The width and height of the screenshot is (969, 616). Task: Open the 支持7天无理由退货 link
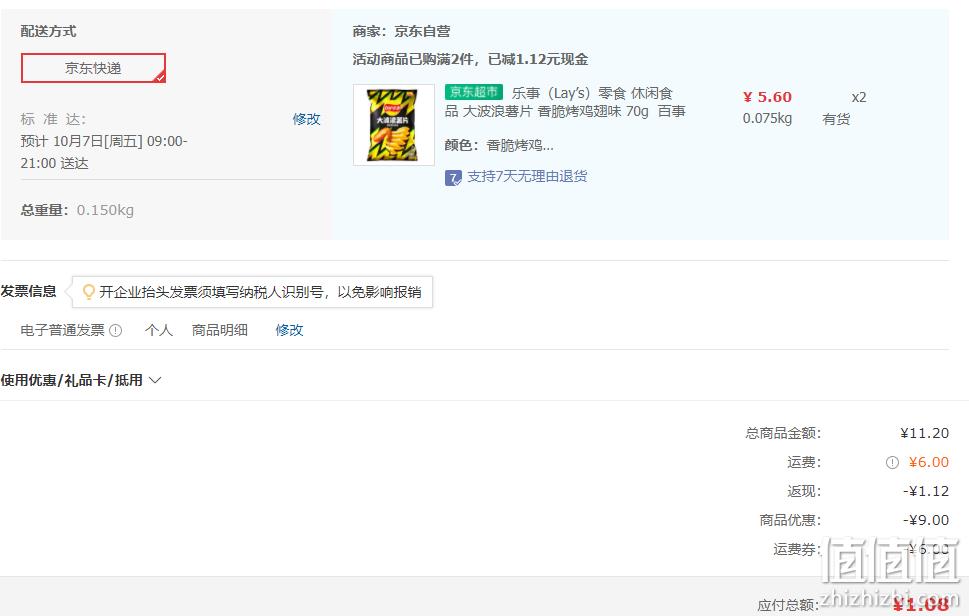(527, 177)
